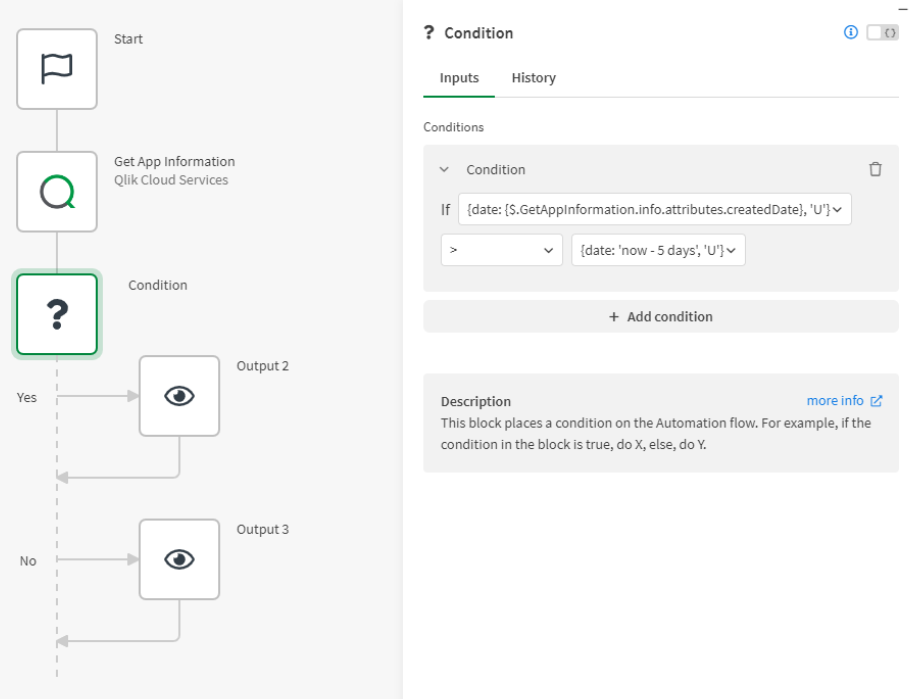This screenshot has width=917, height=699.
Task: Switch to the History tab
Action: [x=533, y=78]
